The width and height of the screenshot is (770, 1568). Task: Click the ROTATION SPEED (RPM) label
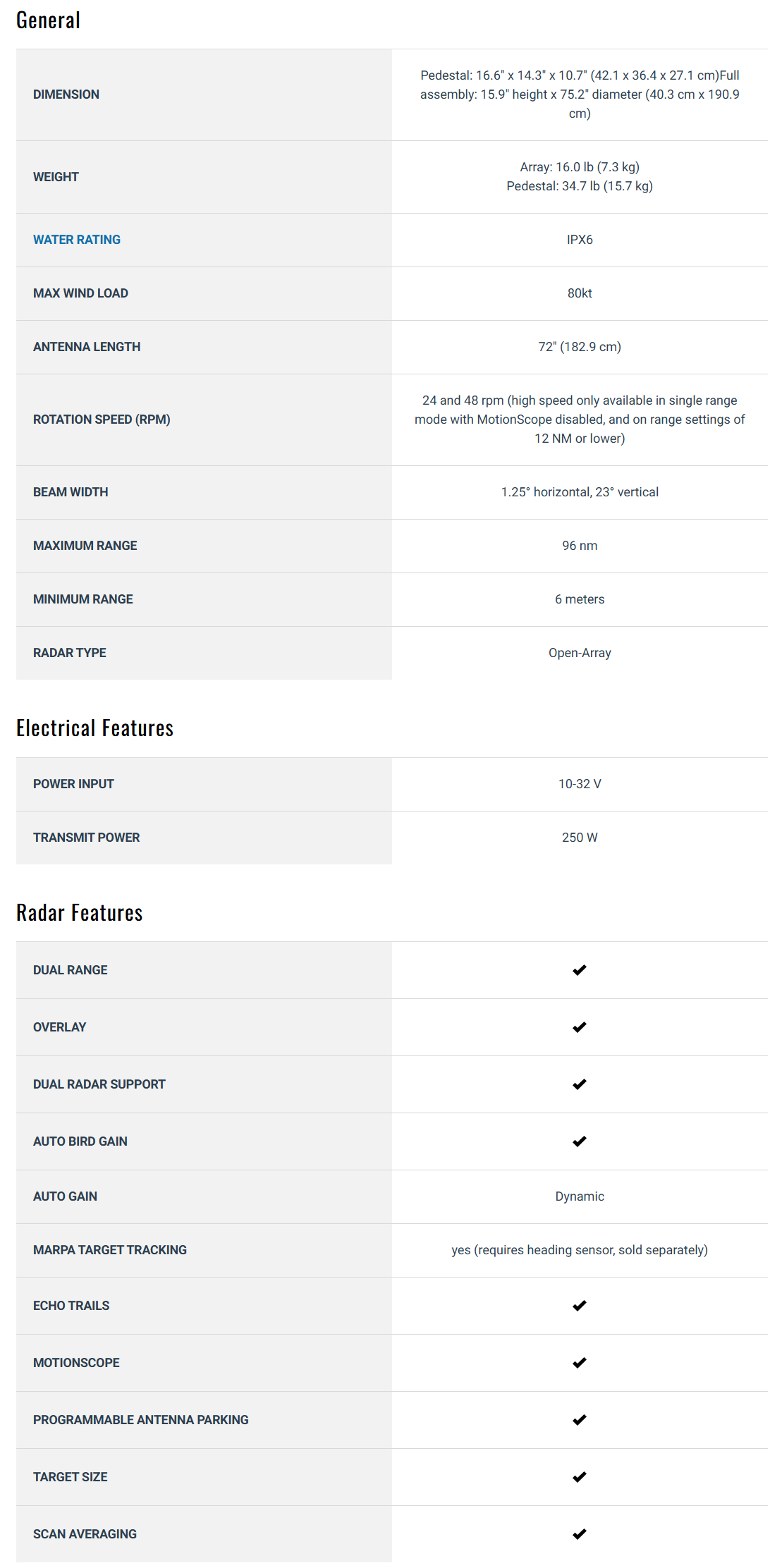coord(102,419)
